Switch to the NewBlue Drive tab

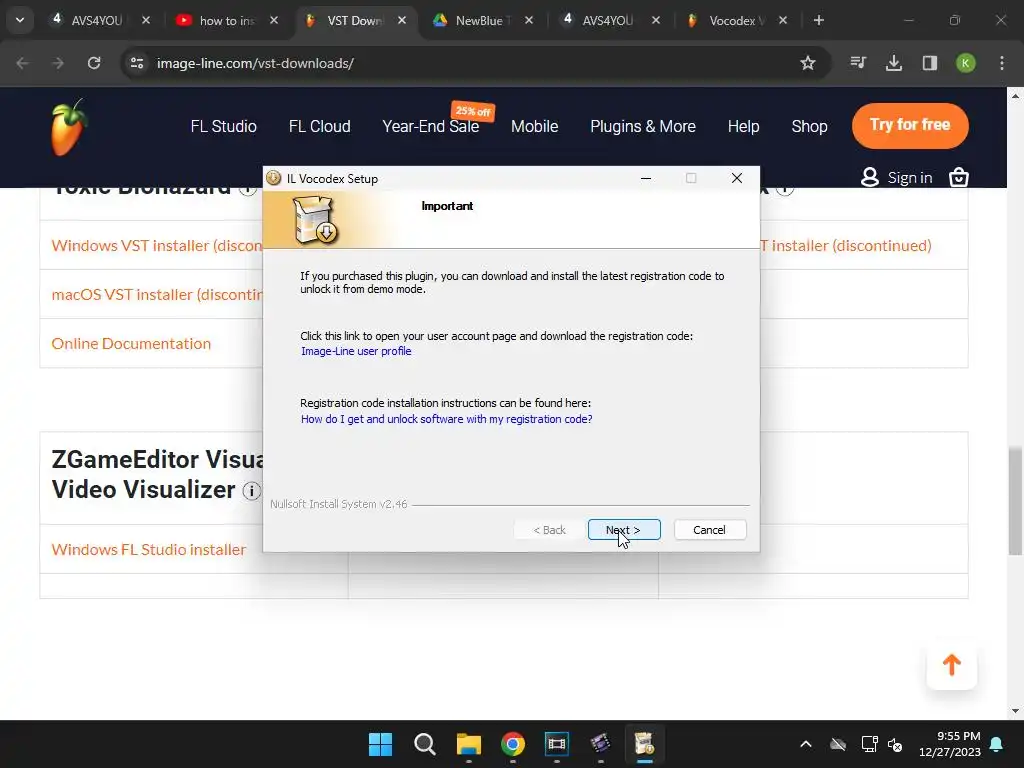click(483, 20)
